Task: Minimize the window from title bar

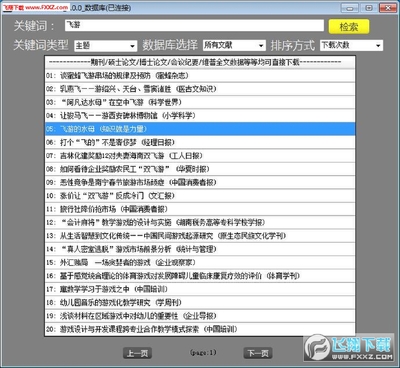Action: [x=350, y=8]
